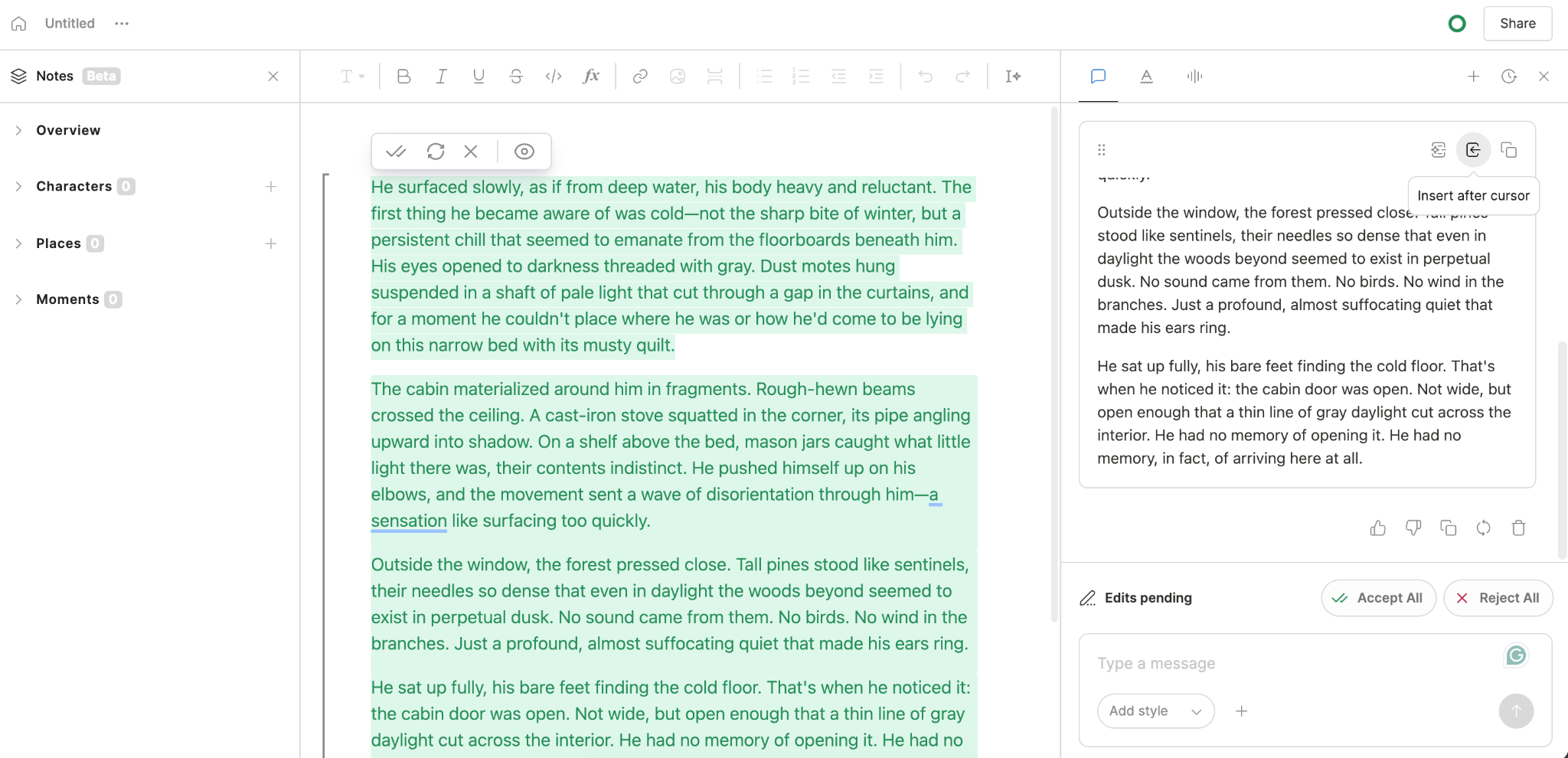The height and width of the screenshot is (758, 1568).
Task: Apply numbered list
Action: coord(802,77)
